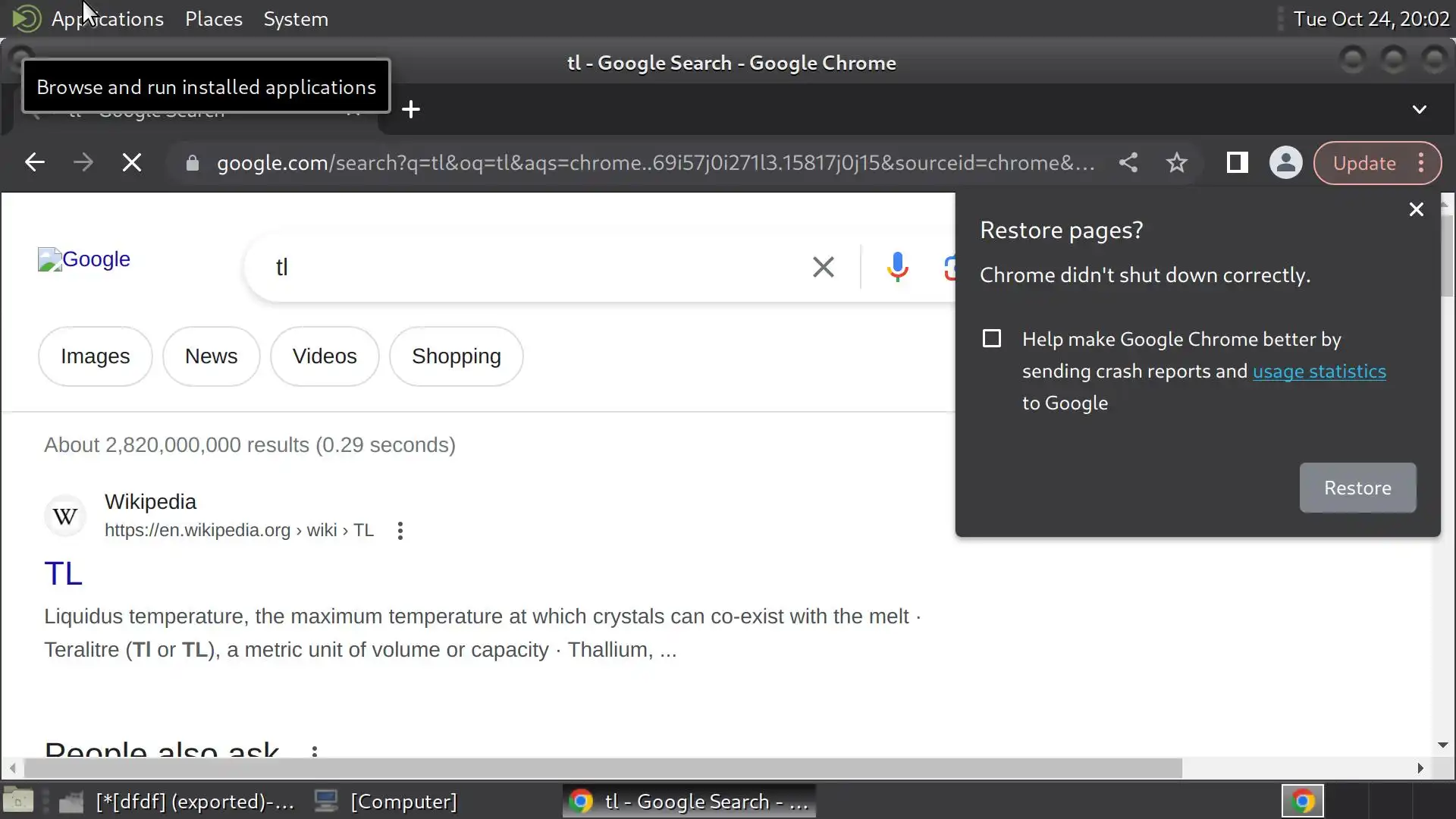Stop loading the page

(x=132, y=162)
